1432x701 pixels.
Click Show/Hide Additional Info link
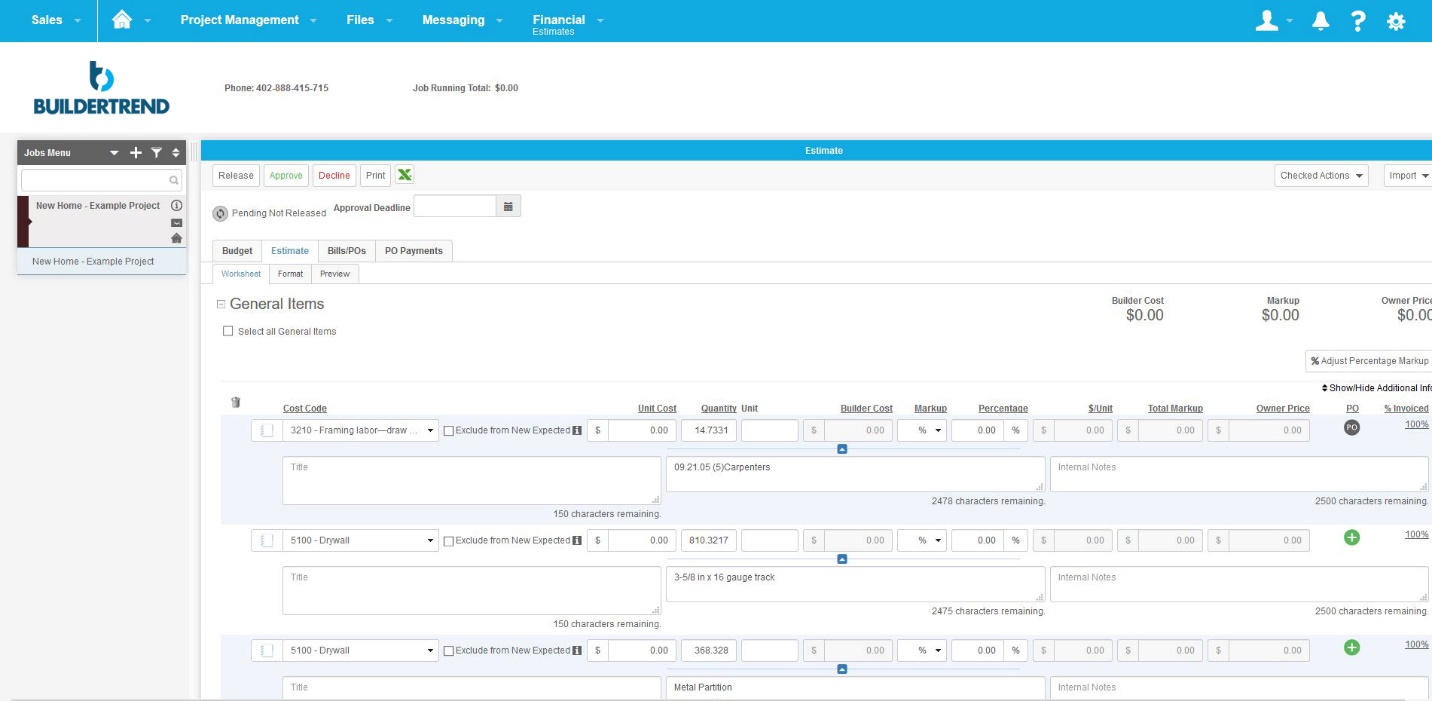pyautogui.click(x=1377, y=388)
